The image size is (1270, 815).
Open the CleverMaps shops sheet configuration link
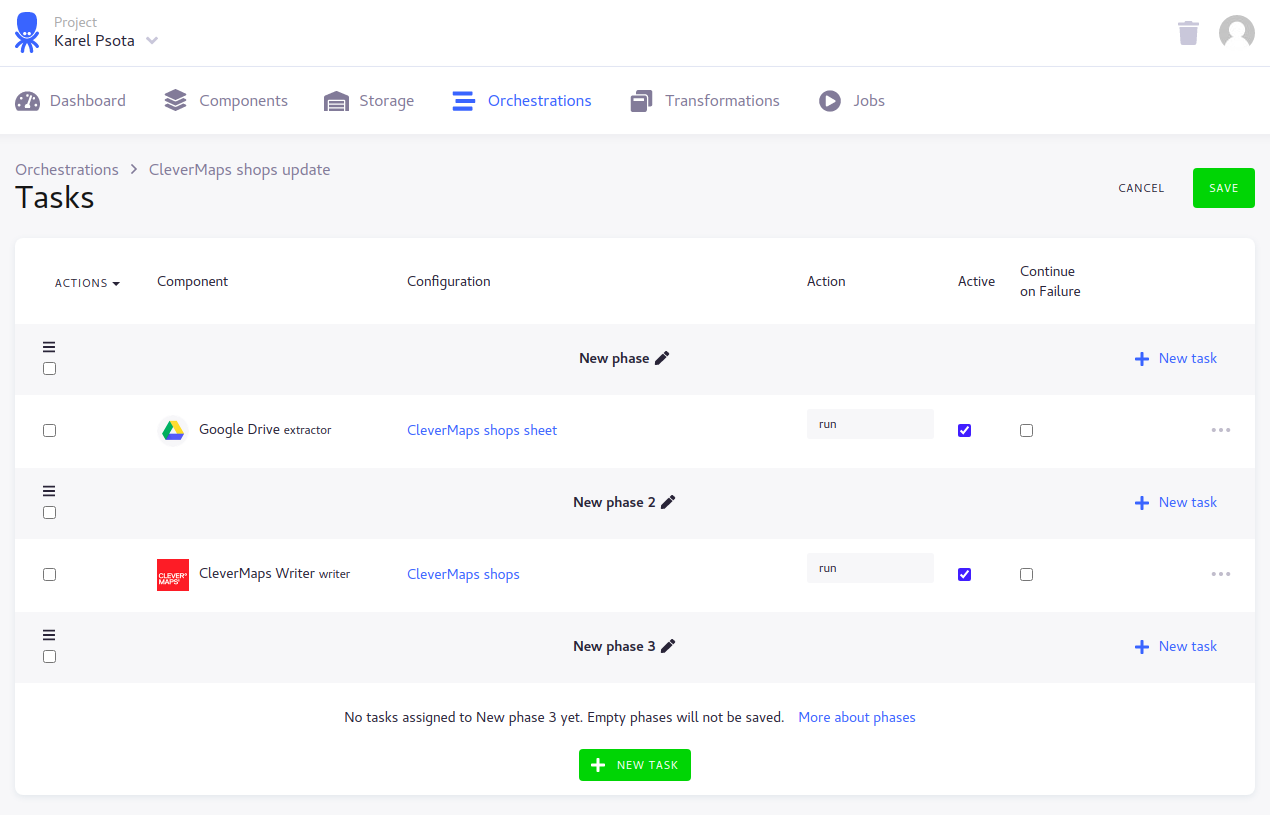[482, 430]
